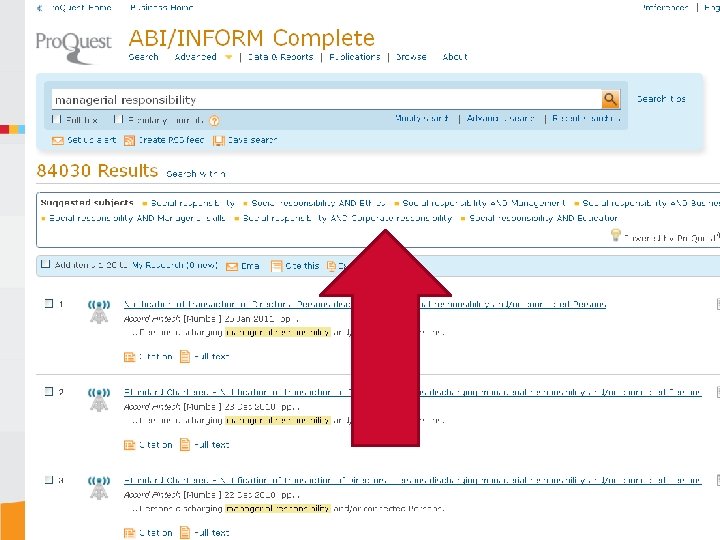Viewport: 720px width, 540px height.
Task: Click Recent searches link
Action: (x=586, y=118)
